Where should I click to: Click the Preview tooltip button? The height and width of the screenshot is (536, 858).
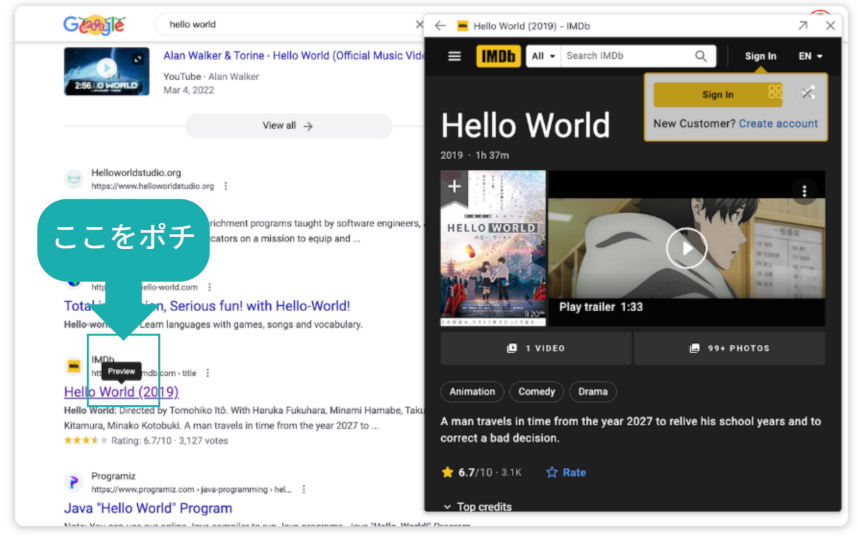click(121, 371)
